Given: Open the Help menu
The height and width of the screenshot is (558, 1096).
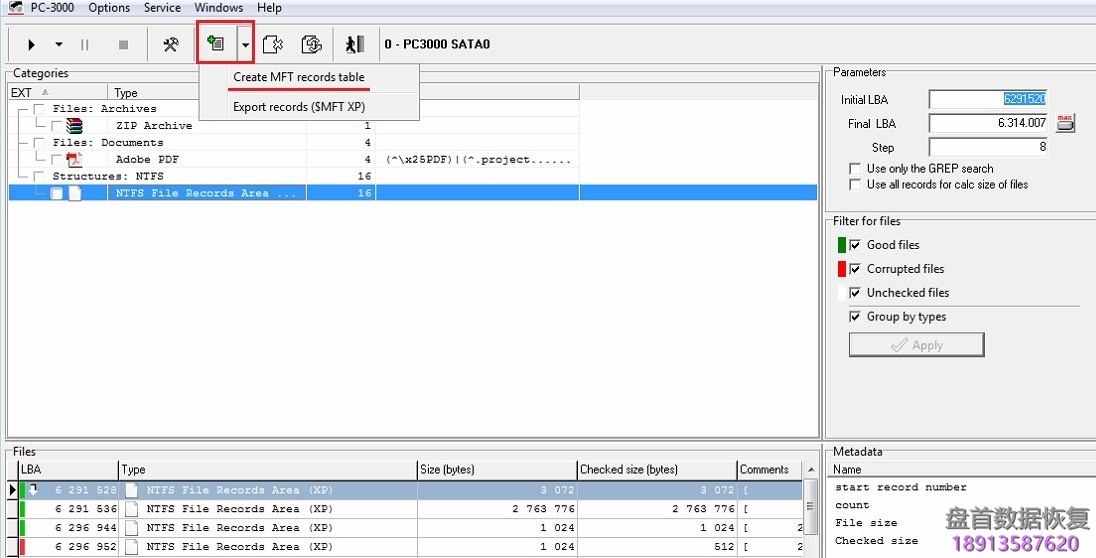Looking at the screenshot, I should click(x=269, y=8).
